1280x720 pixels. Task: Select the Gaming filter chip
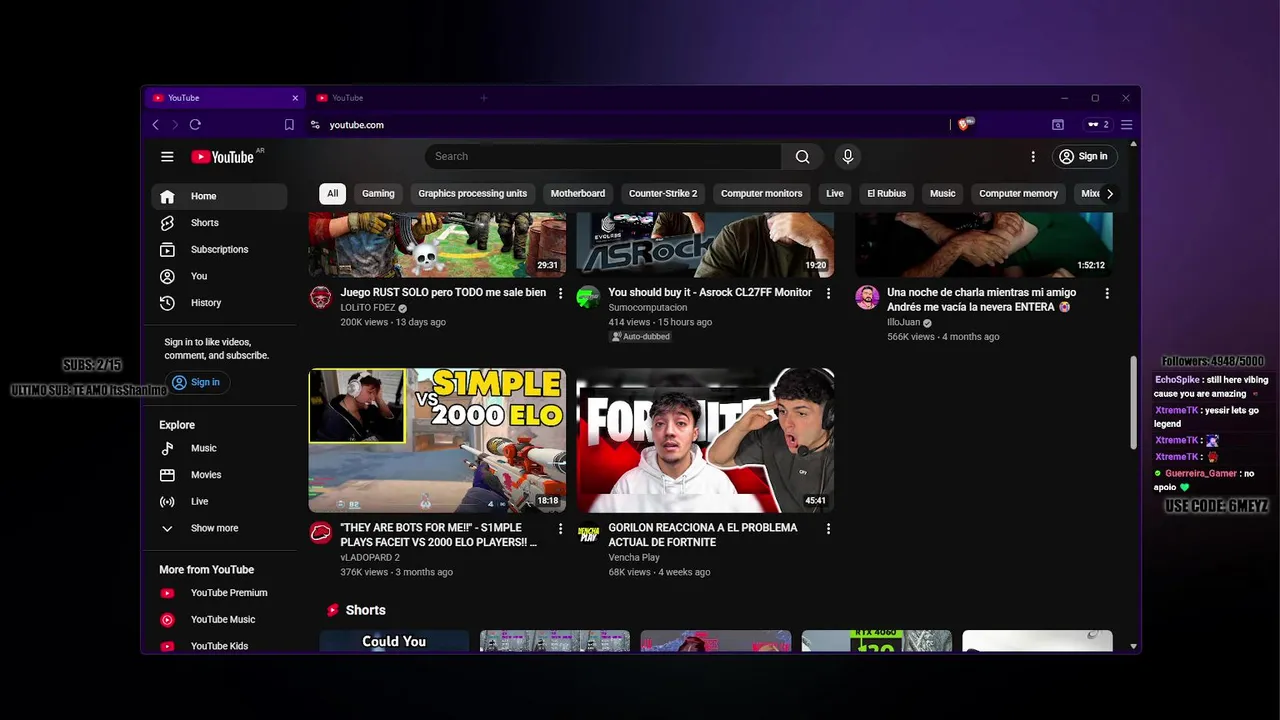pyautogui.click(x=378, y=194)
